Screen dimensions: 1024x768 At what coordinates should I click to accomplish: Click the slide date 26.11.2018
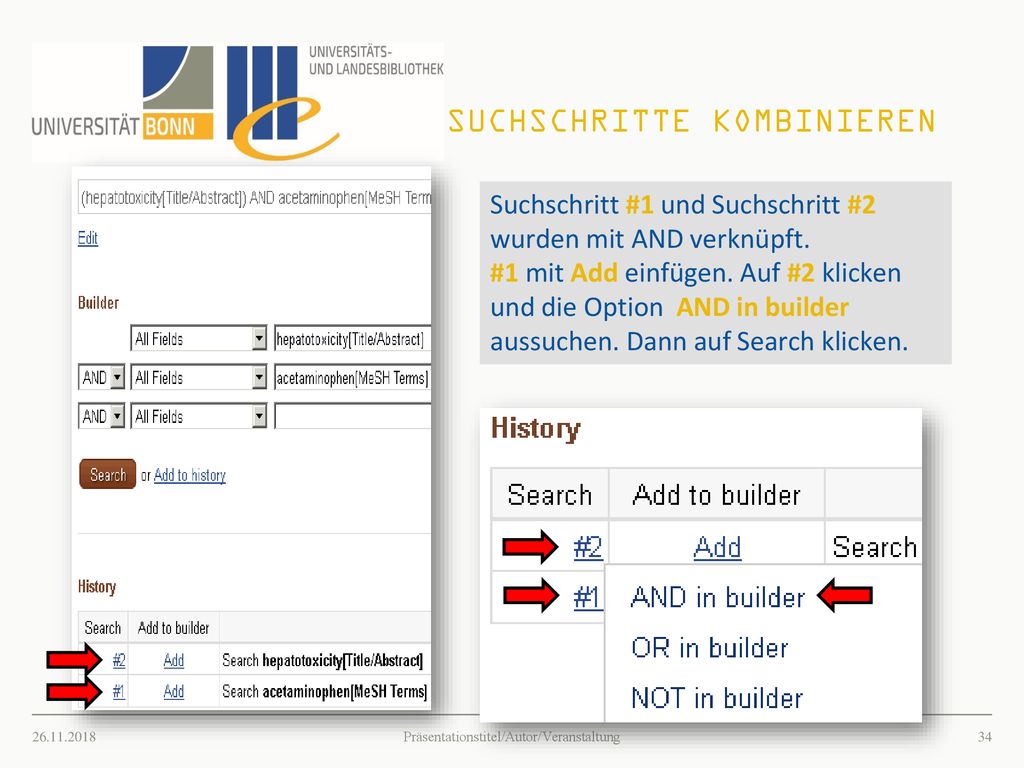pos(64,737)
